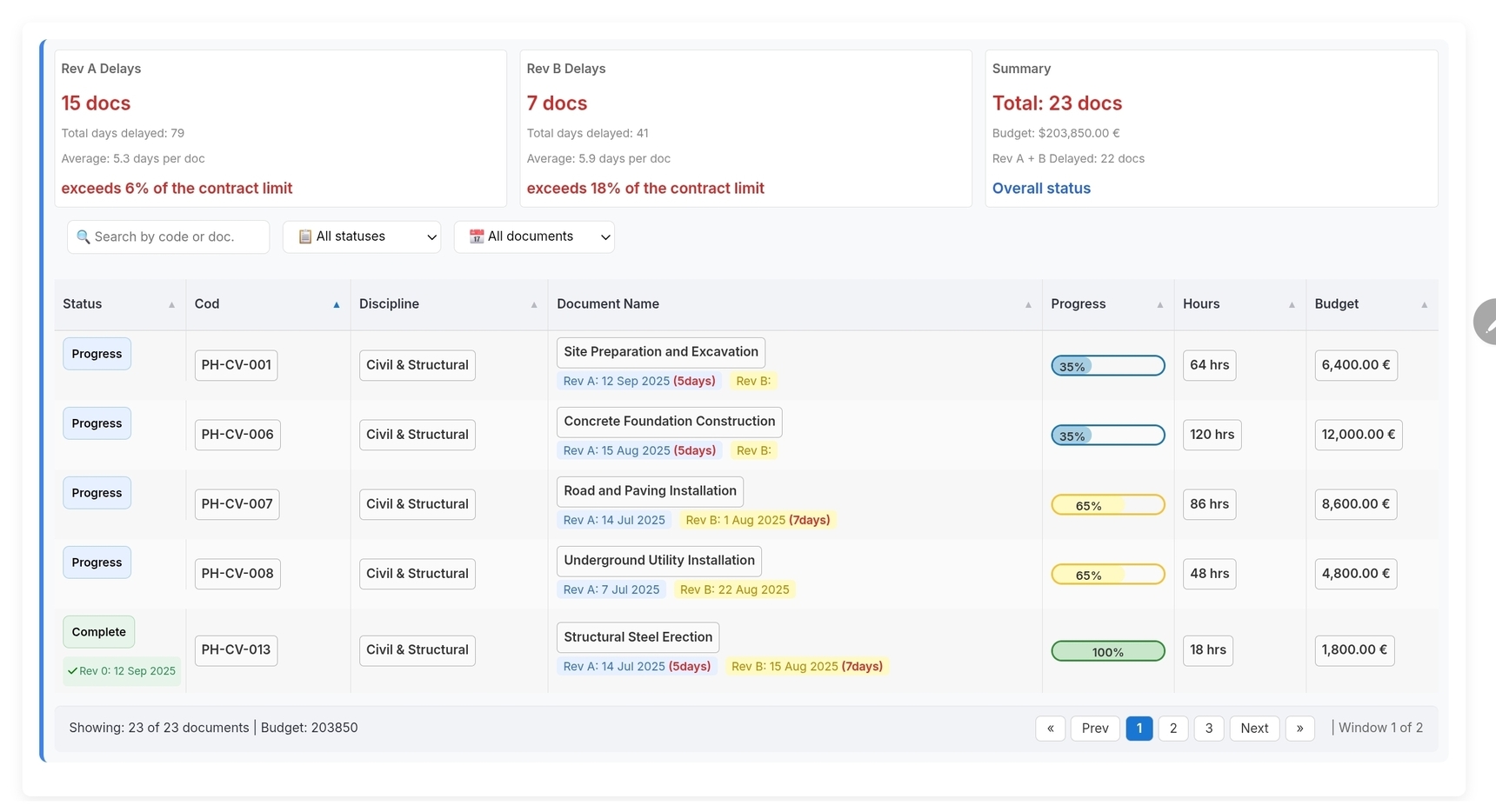Click the Rev 0 checkmark badge
This screenshot has height=812, width=1496.
click(122, 671)
